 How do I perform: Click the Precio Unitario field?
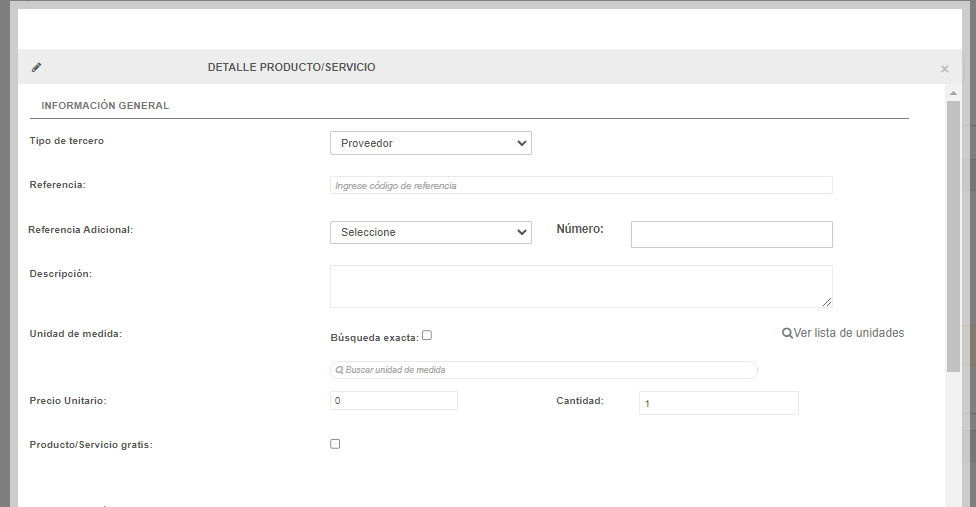[x=393, y=401]
